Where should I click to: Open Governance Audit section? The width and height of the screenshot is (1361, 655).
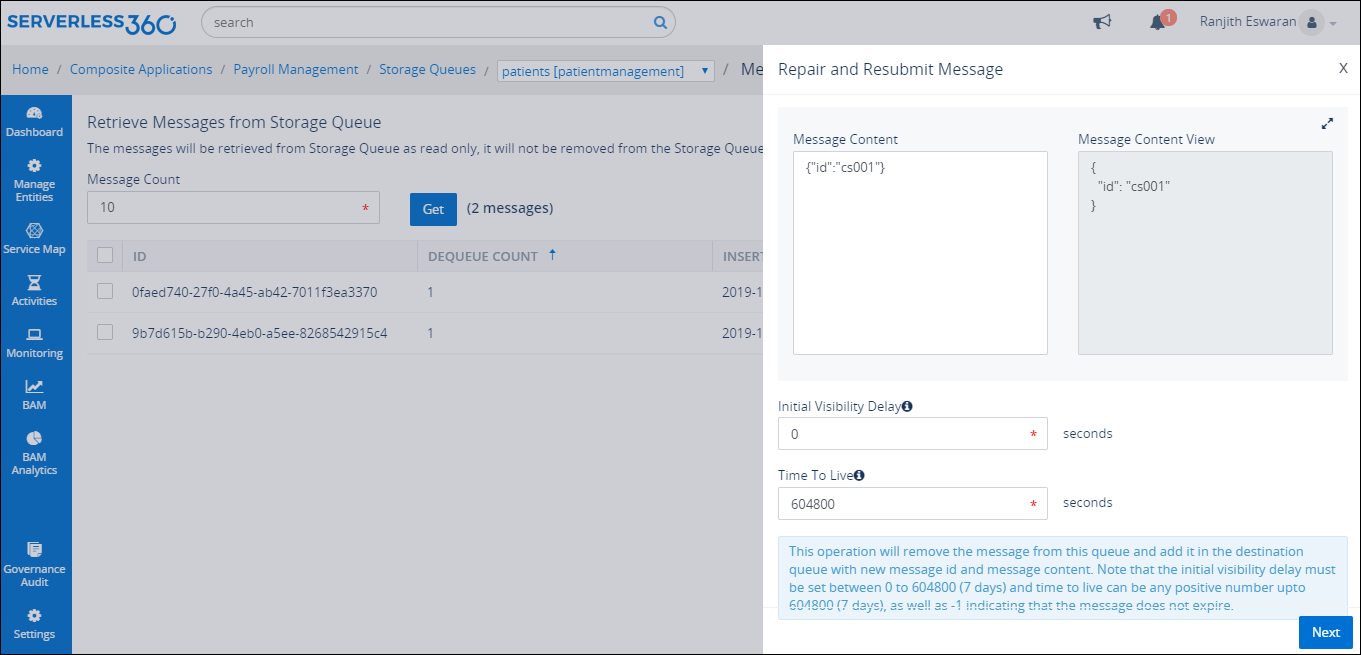click(x=35, y=565)
